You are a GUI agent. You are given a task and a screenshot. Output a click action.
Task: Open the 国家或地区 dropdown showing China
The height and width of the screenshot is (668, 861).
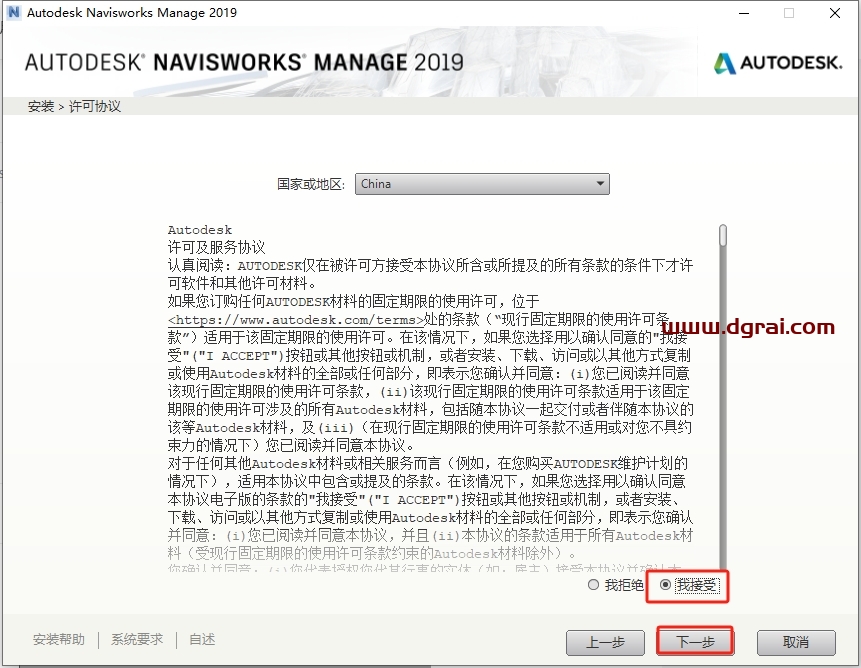482,184
